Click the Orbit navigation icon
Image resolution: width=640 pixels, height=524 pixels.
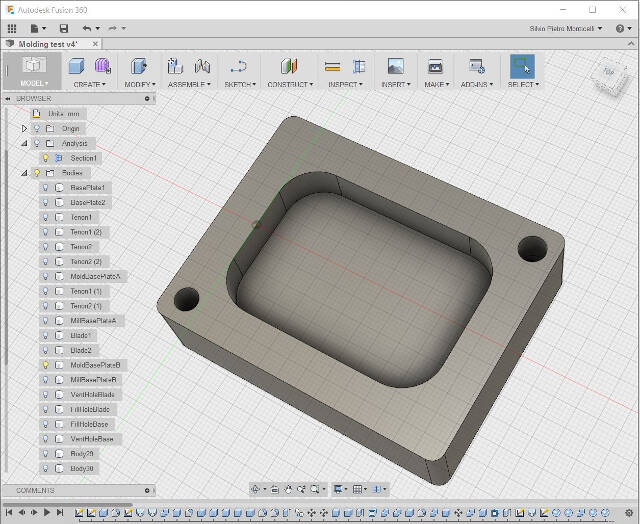point(256,489)
